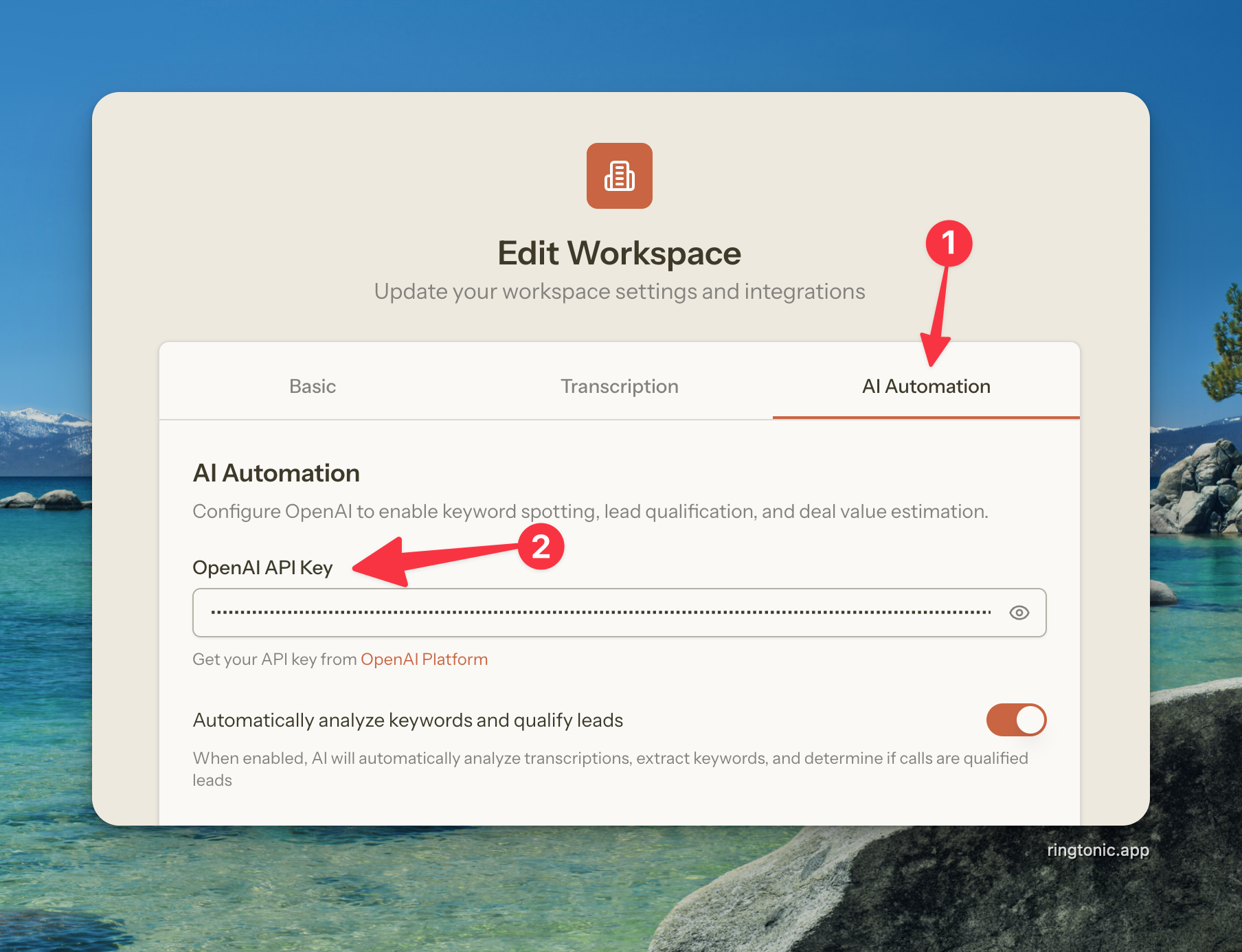Open the OpenAI Platform link
The width and height of the screenshot is (1242, 952).
424,659
